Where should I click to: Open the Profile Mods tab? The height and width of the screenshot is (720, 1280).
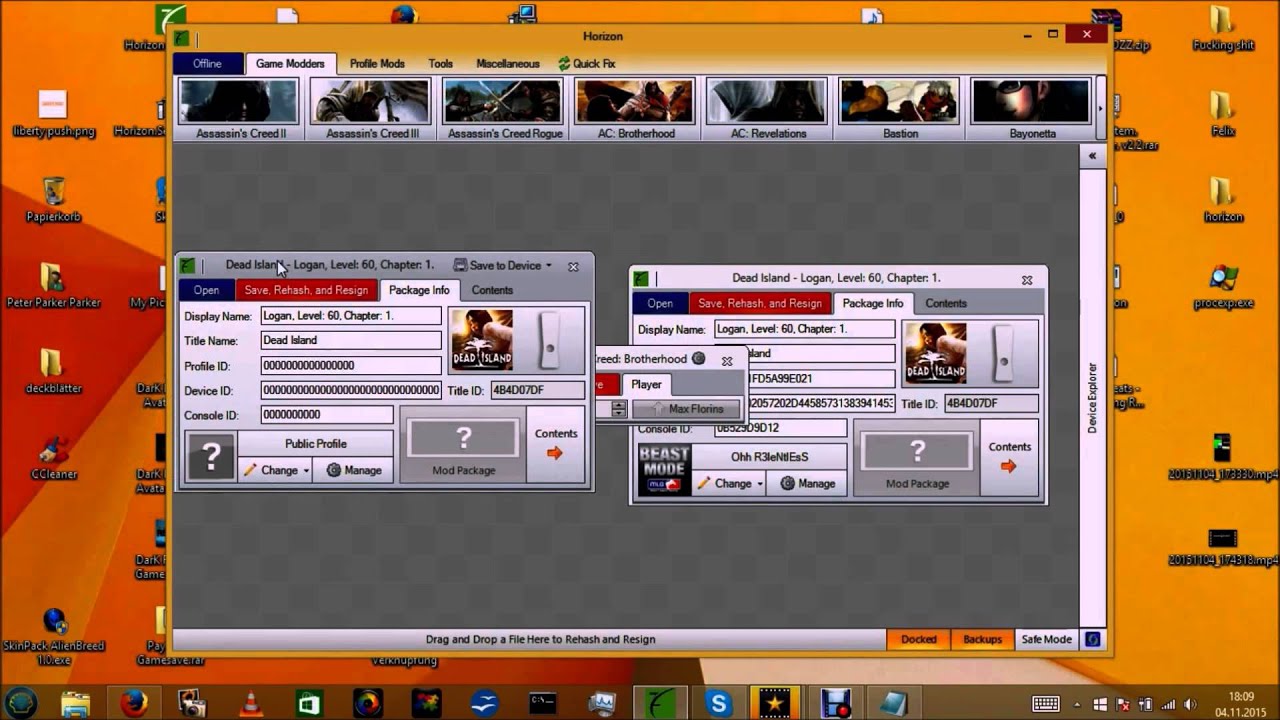[377, 63]
